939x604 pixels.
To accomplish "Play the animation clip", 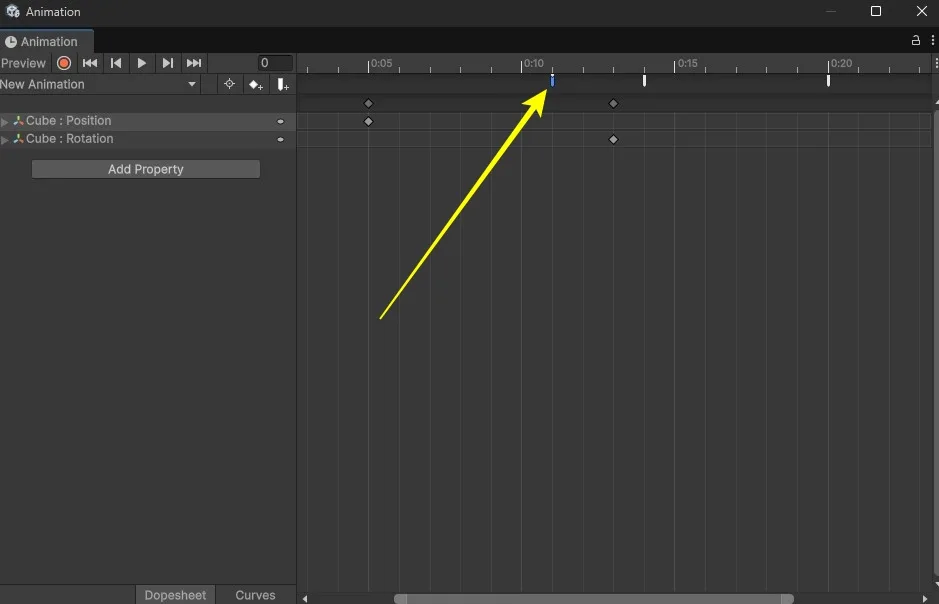I will 142,63.
